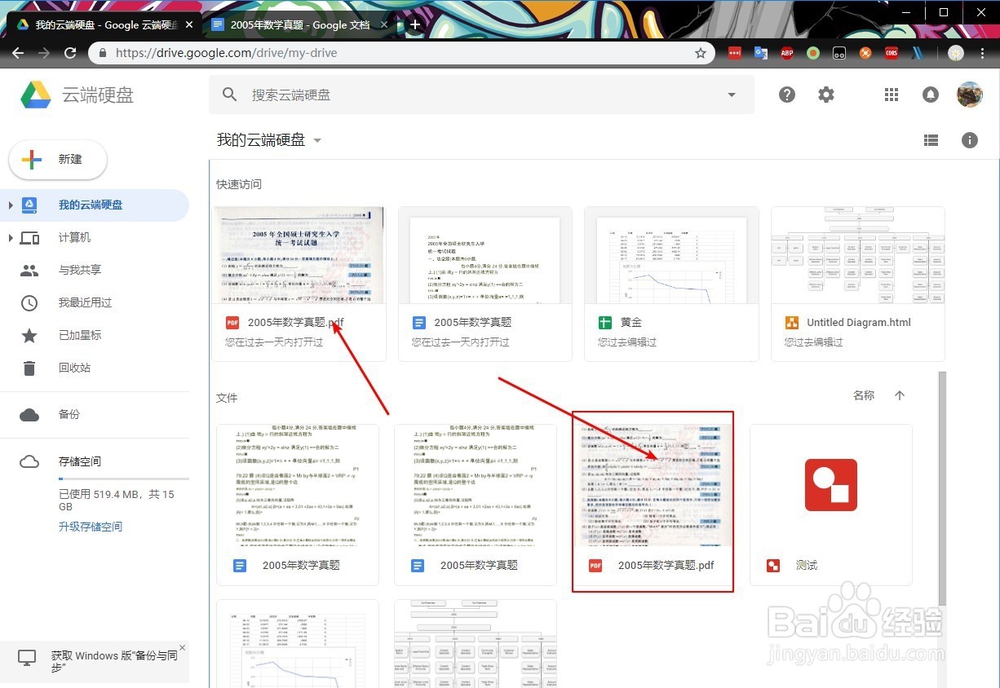Click the account profile avatar

pyautogui.click(x=969, y=94)
